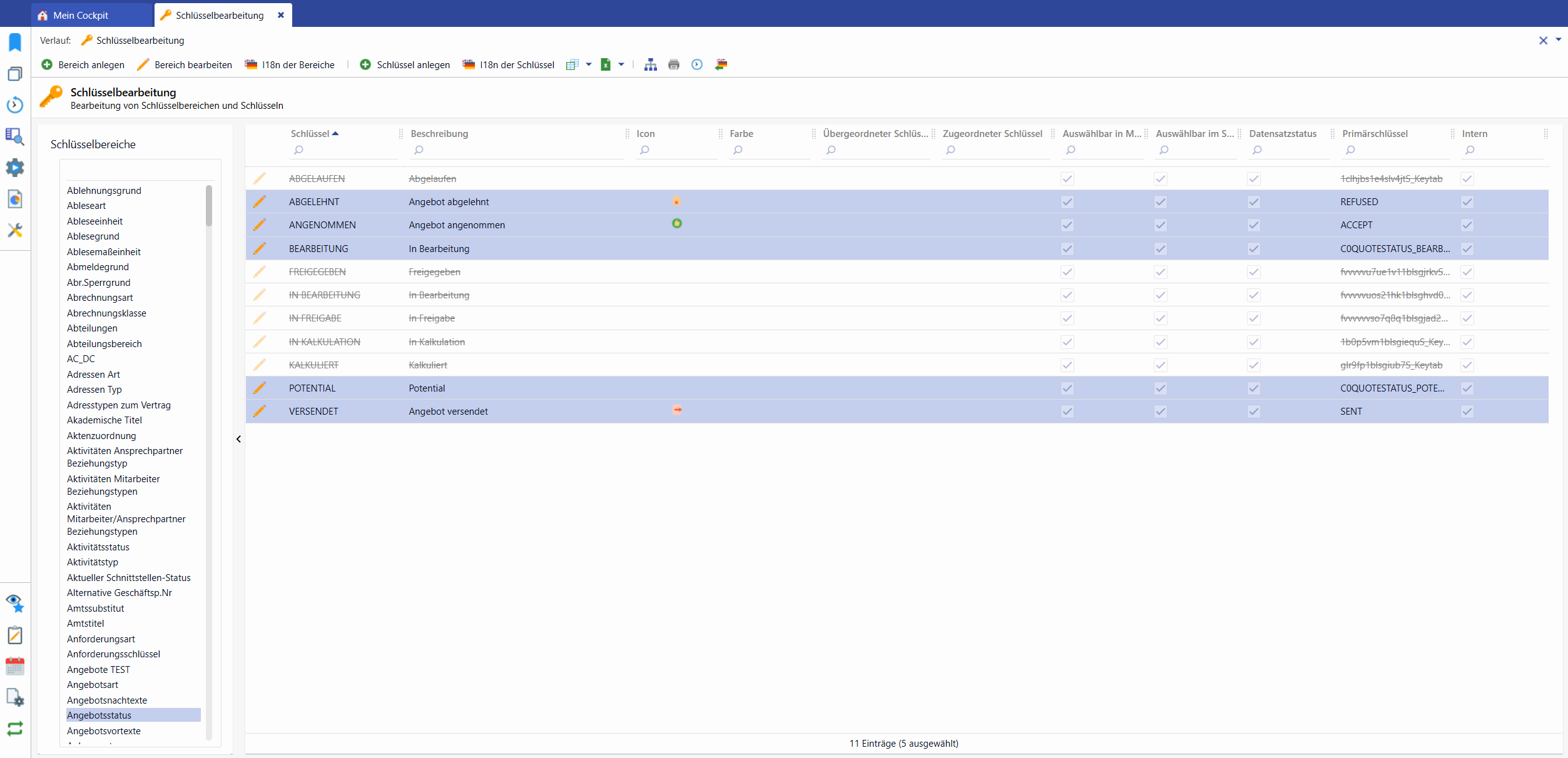Click the wrench tools sidebar icon
1568x758 pixels.
click(15, 230)
